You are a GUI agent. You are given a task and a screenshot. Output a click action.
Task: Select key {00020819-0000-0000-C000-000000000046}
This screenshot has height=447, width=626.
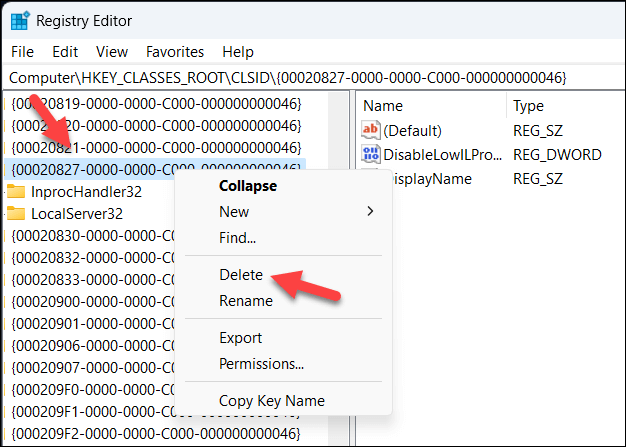(156, 104)
